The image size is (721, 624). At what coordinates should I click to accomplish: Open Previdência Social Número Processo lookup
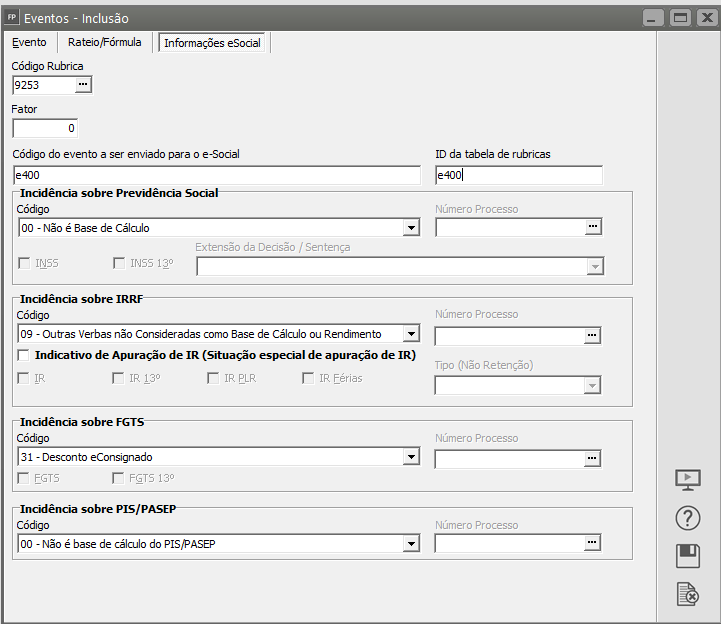click(593, 227)
